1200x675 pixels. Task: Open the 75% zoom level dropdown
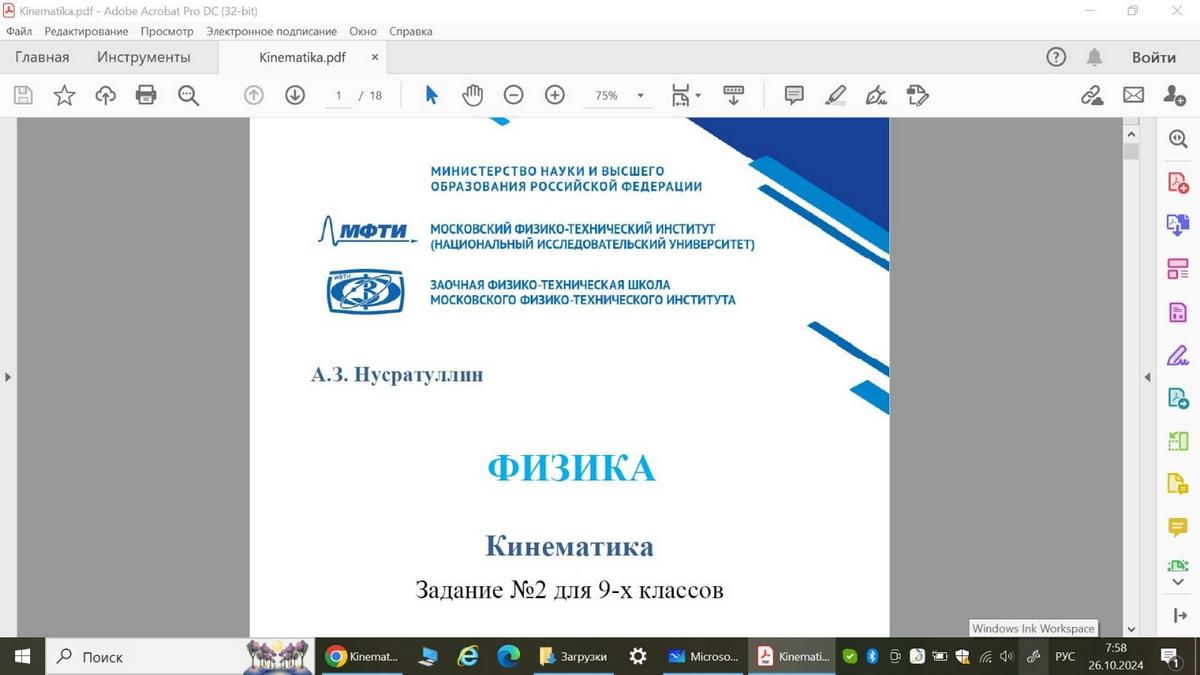(x=640, y=96)
